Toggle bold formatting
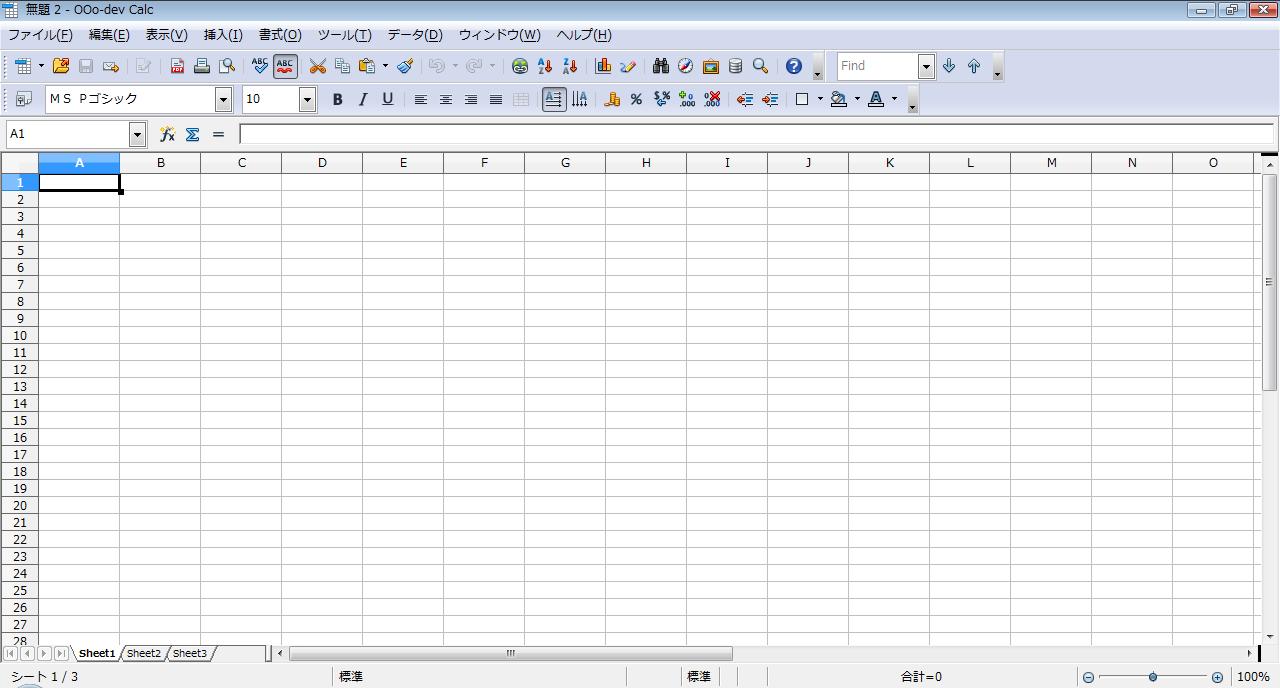The height and width of the screenshot is (688, 1280). click(337, 99)
